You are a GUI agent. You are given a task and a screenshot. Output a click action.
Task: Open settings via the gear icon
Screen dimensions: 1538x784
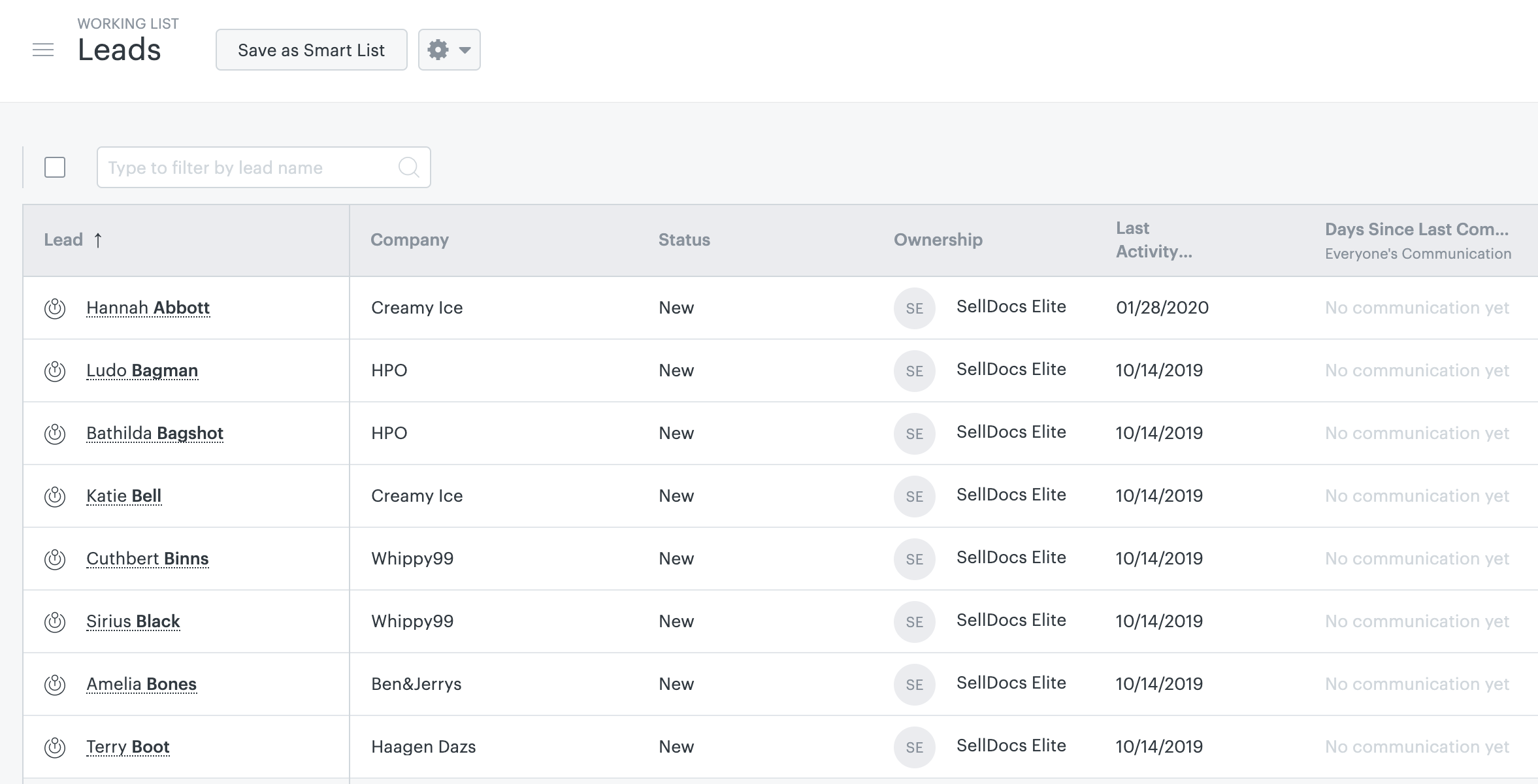point(438,49)
